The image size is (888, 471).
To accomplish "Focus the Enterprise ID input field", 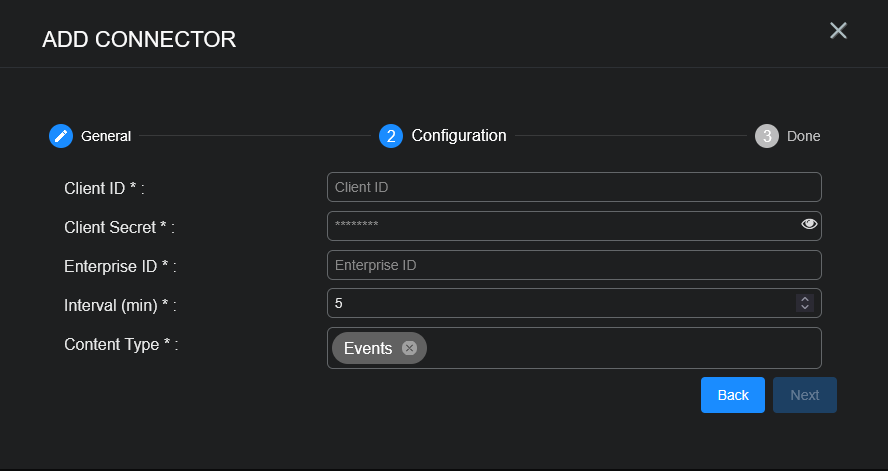I will coord(574,265).
